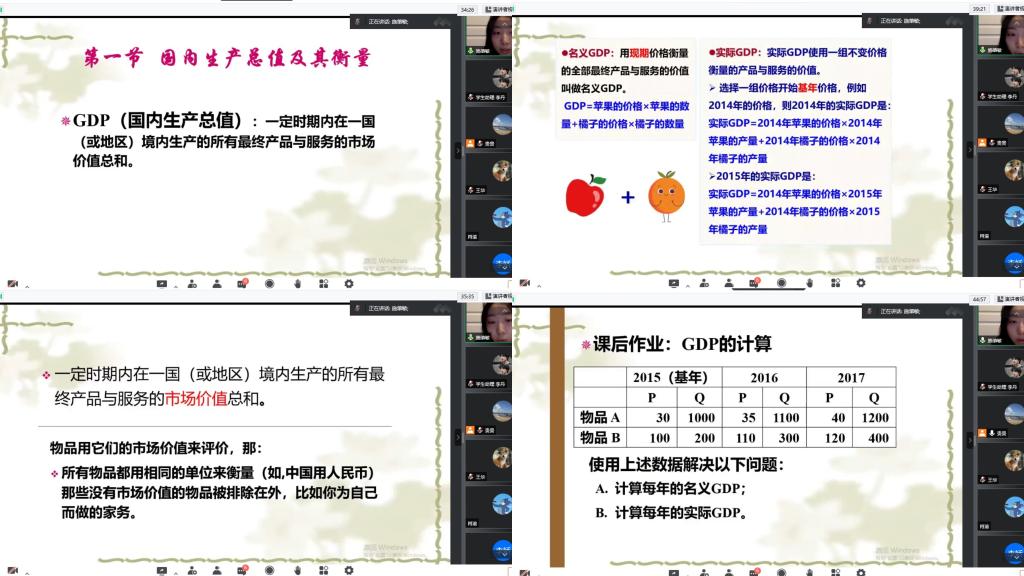Click share screen icon below the homework table slide

click(x=673, y=571)
